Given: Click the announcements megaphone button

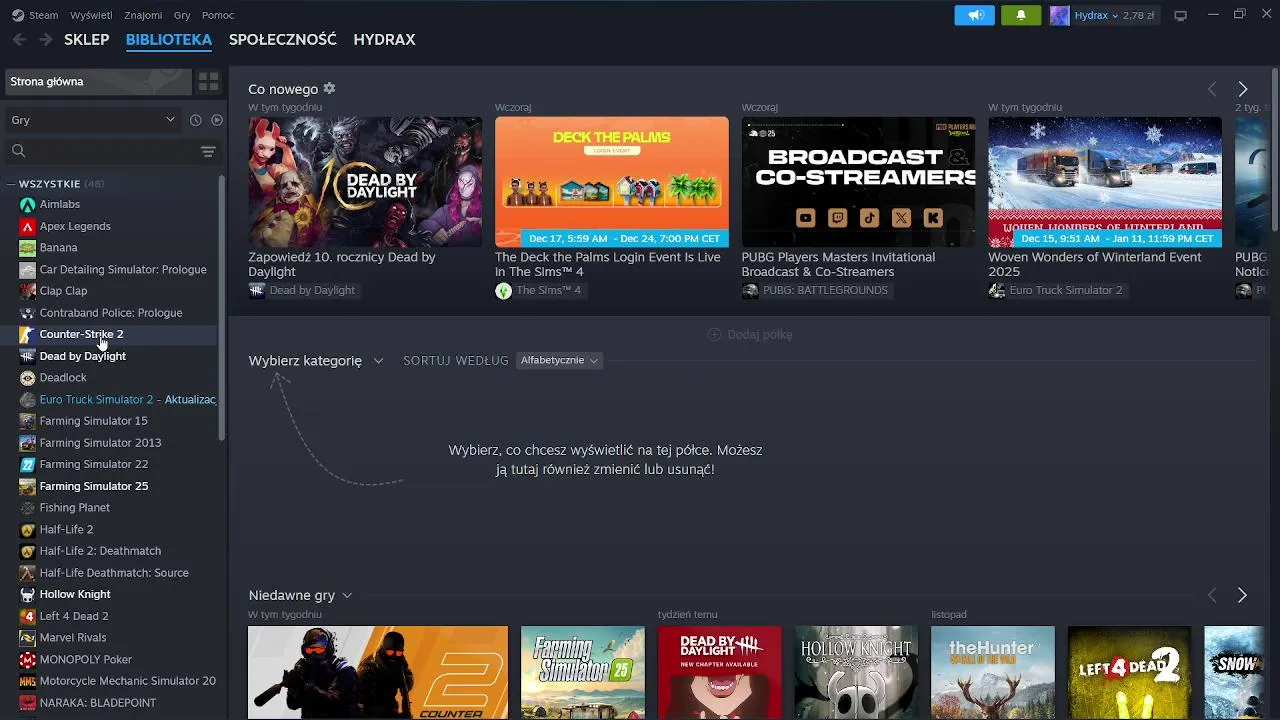Looking at the screenshot, I should [x=975, y=15].
